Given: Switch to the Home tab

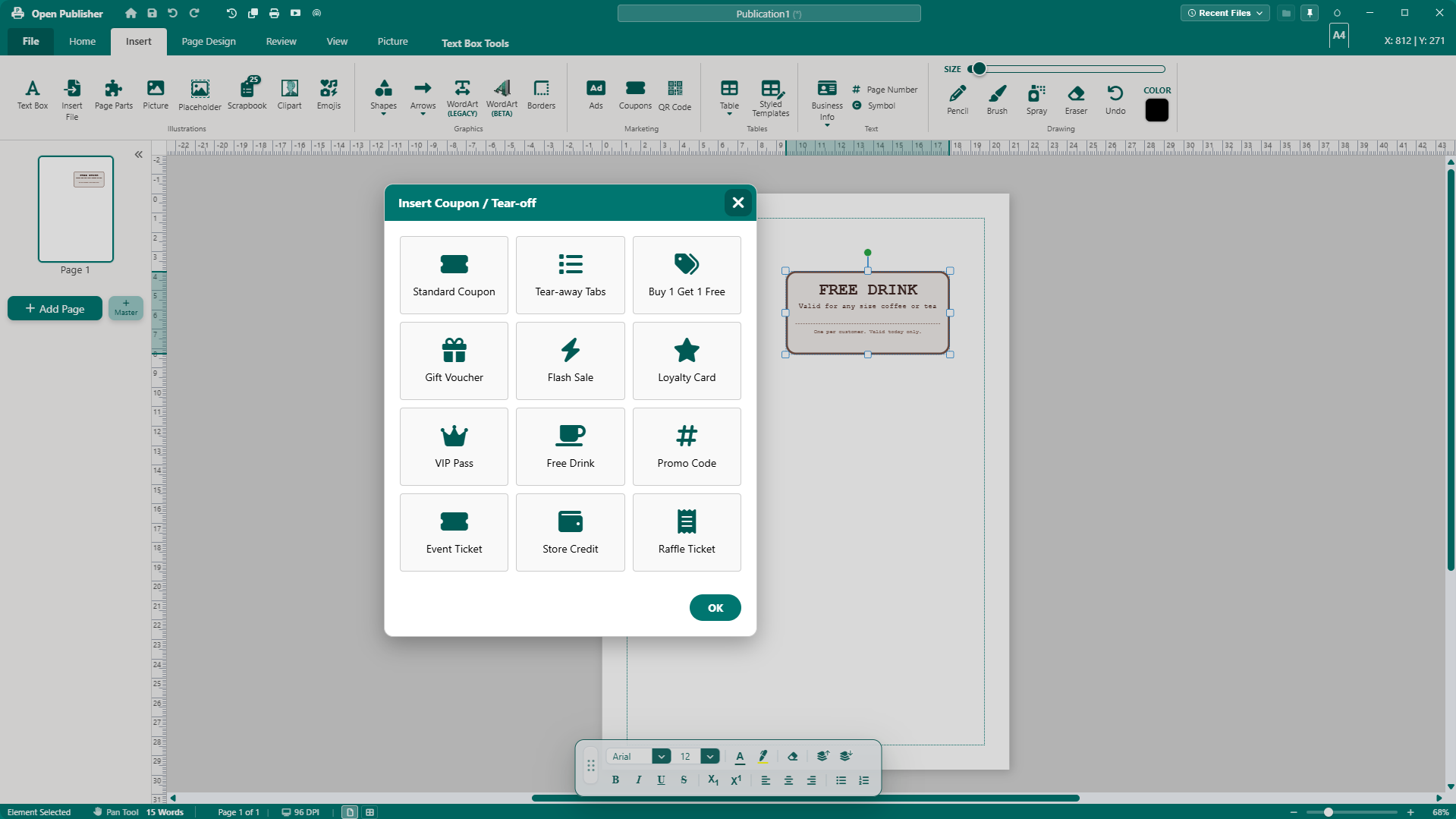Looking at the screenshot, I should (82, 42).
